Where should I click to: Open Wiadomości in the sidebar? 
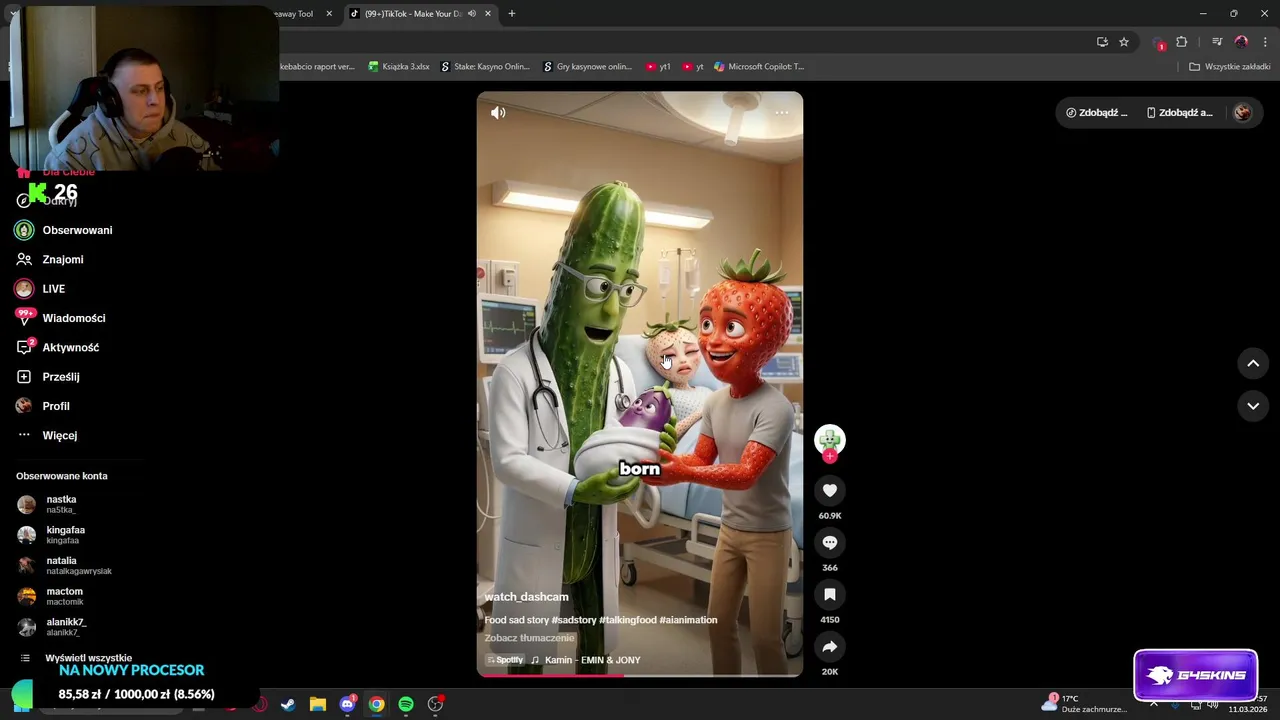60,318
